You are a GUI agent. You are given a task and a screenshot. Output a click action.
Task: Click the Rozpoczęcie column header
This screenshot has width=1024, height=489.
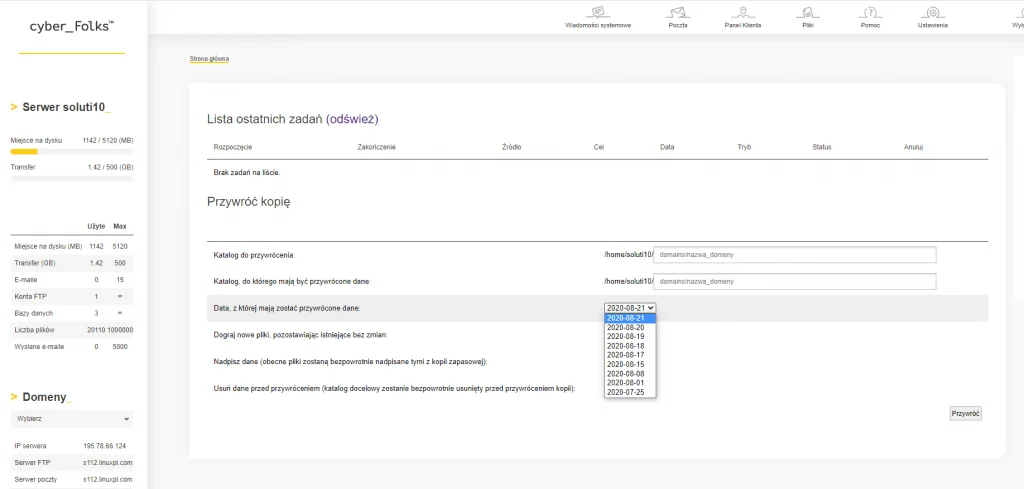pos(233,148)
